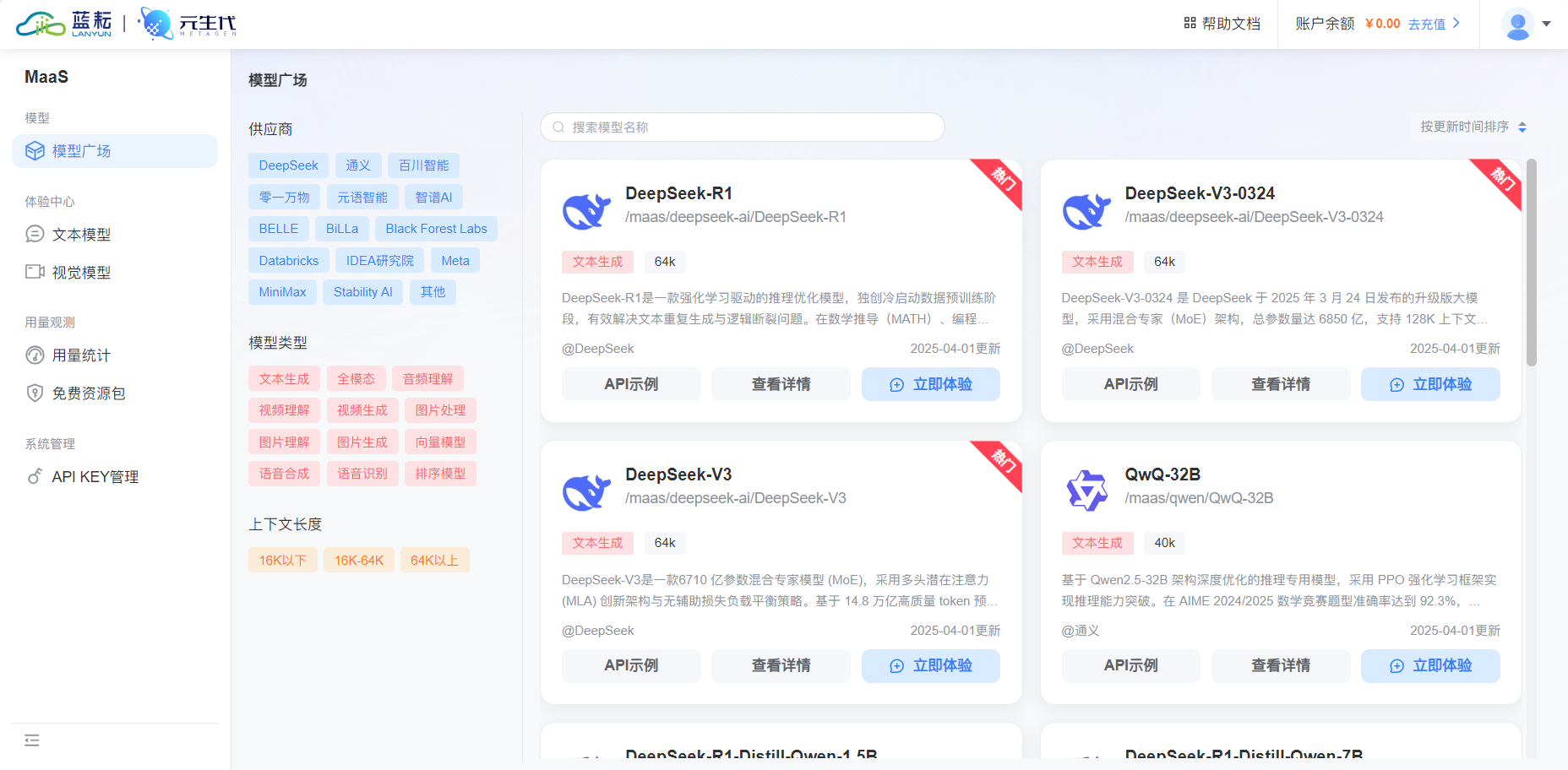This screenshot has height=770, width=1568.
Task: Open the 按更新时间排序 sort dropdown
Action: point(1473,127)
